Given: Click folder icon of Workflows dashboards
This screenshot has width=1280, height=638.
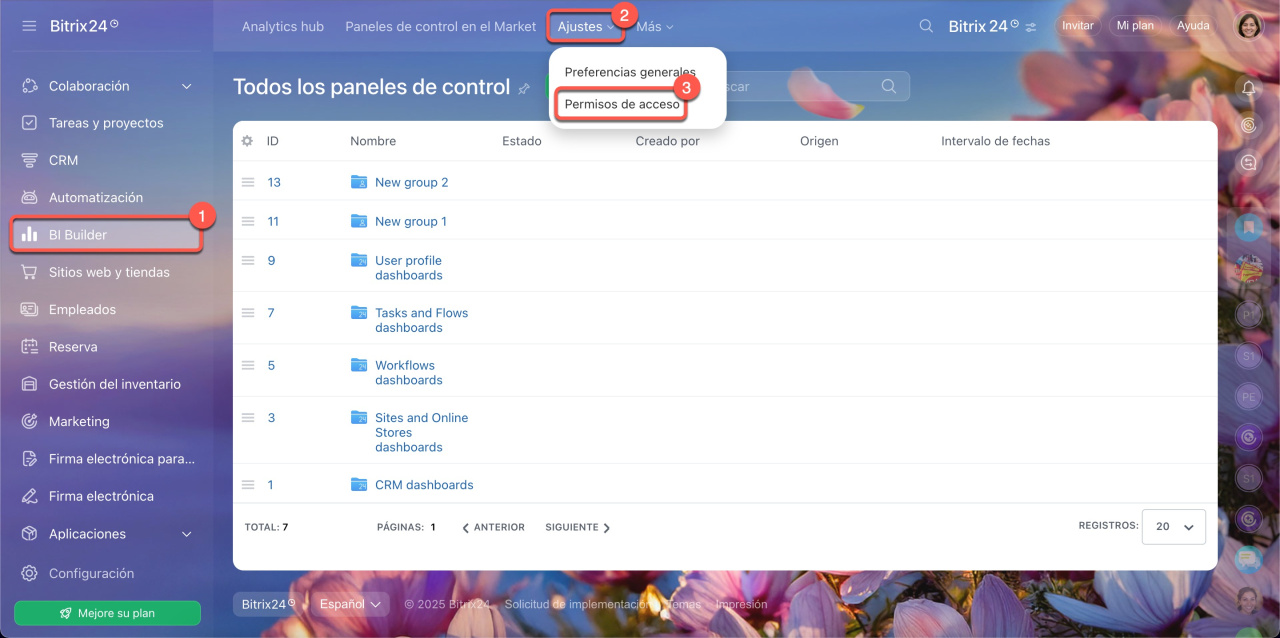Looking at the screenshot, I should [359, 365].
